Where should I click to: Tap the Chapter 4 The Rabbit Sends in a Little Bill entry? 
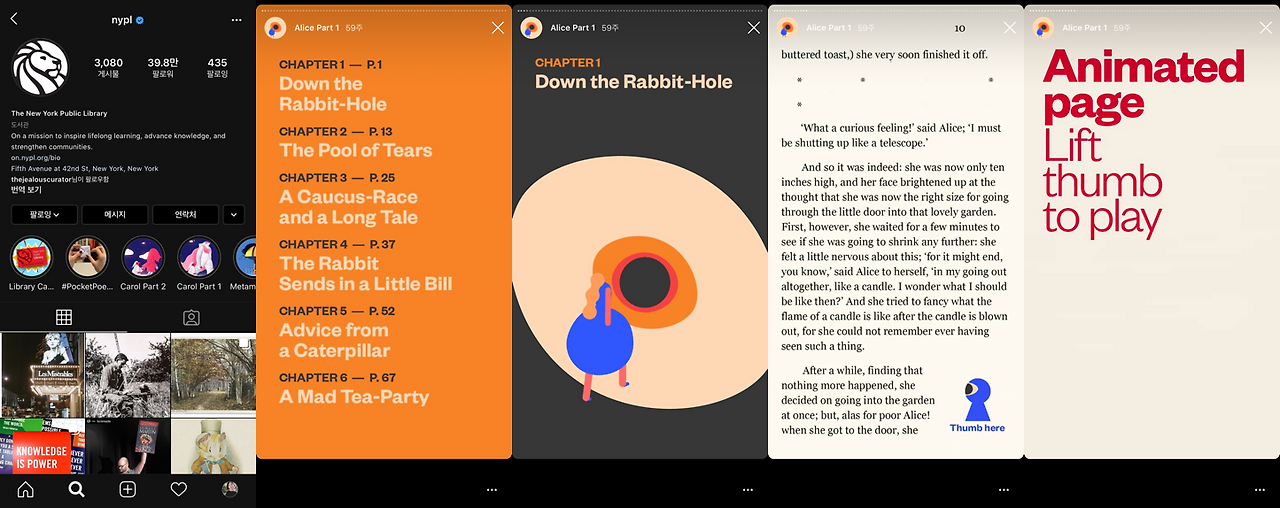(x=365, y=265)
